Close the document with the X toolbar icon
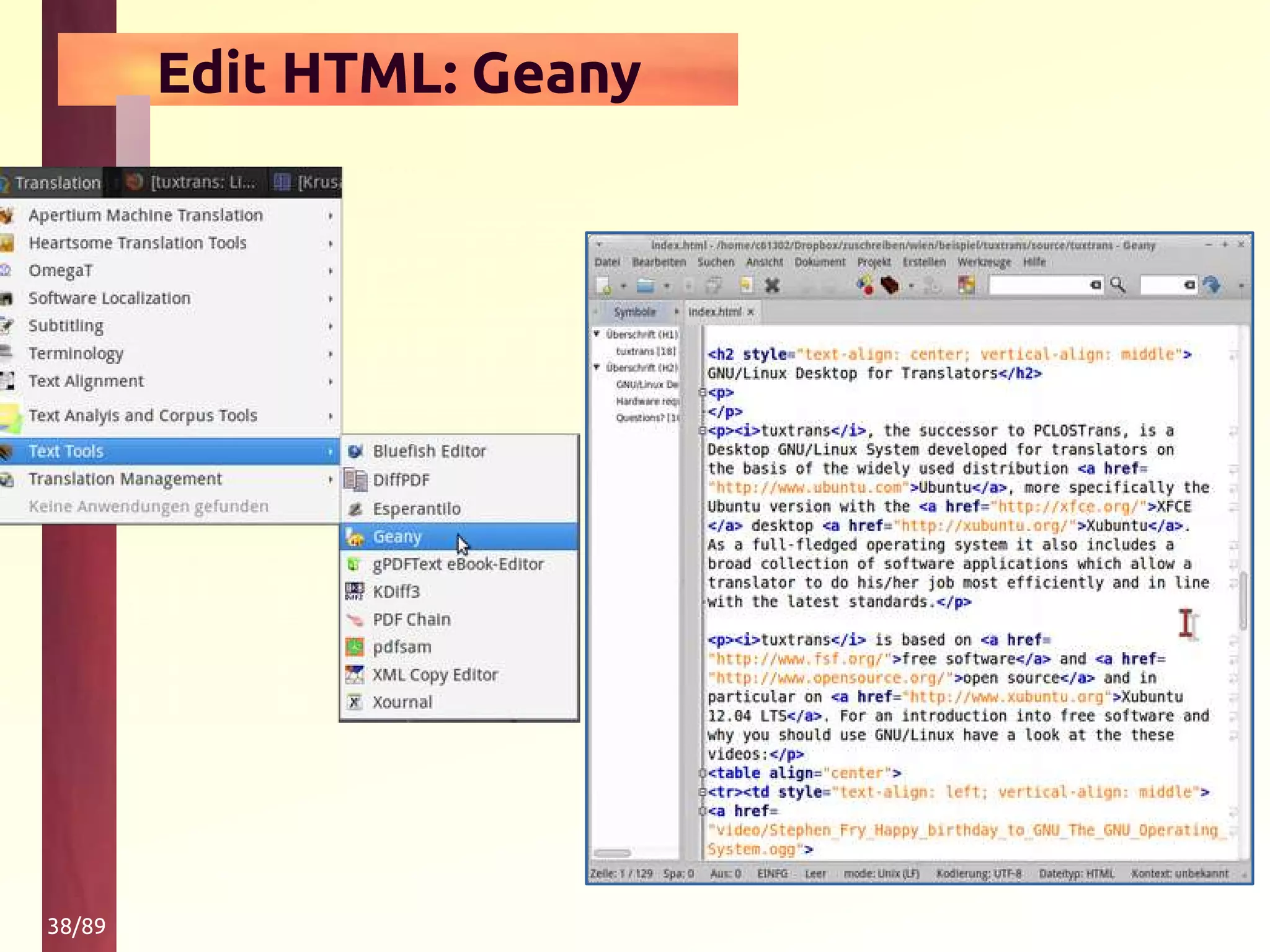 (772, 285)
